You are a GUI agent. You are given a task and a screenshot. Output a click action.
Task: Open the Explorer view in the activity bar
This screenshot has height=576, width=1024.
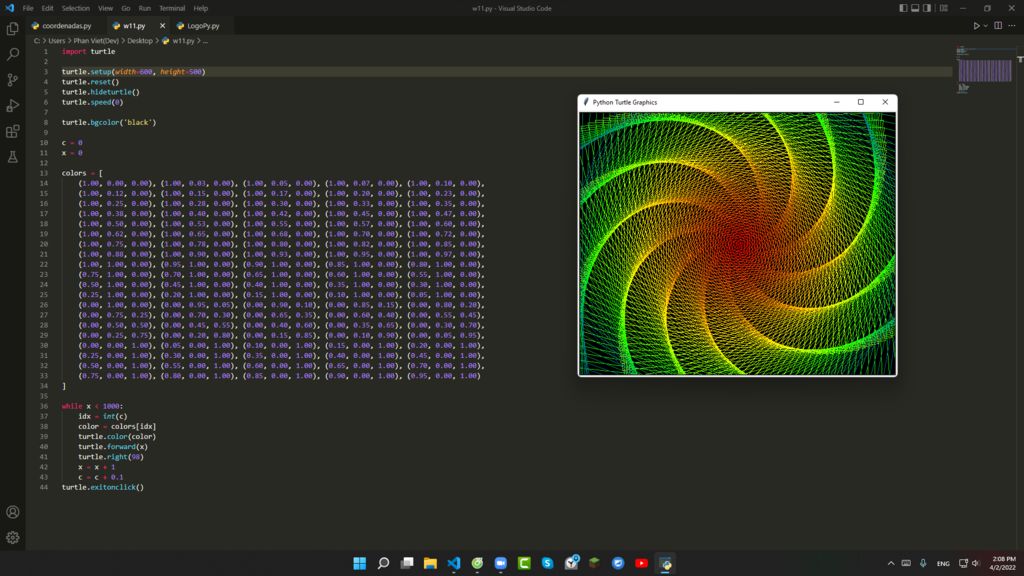coord(12,29)
